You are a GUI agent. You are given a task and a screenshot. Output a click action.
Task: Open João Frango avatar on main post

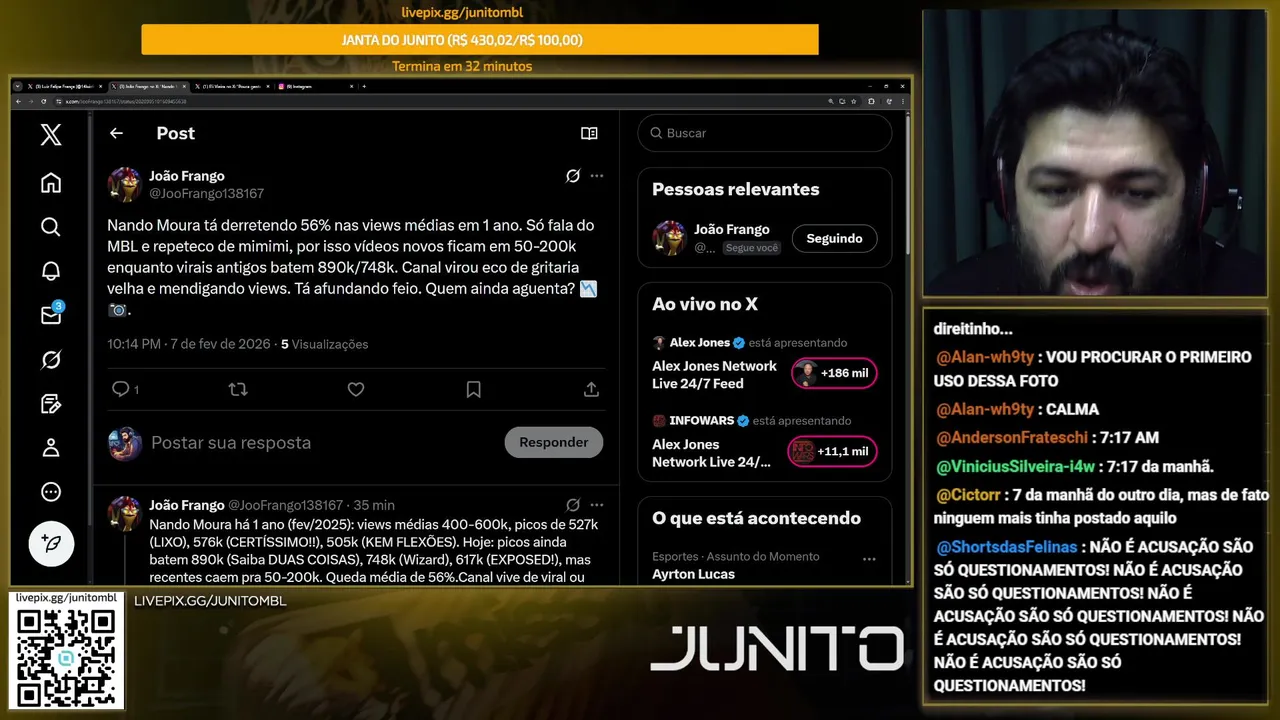125,184
